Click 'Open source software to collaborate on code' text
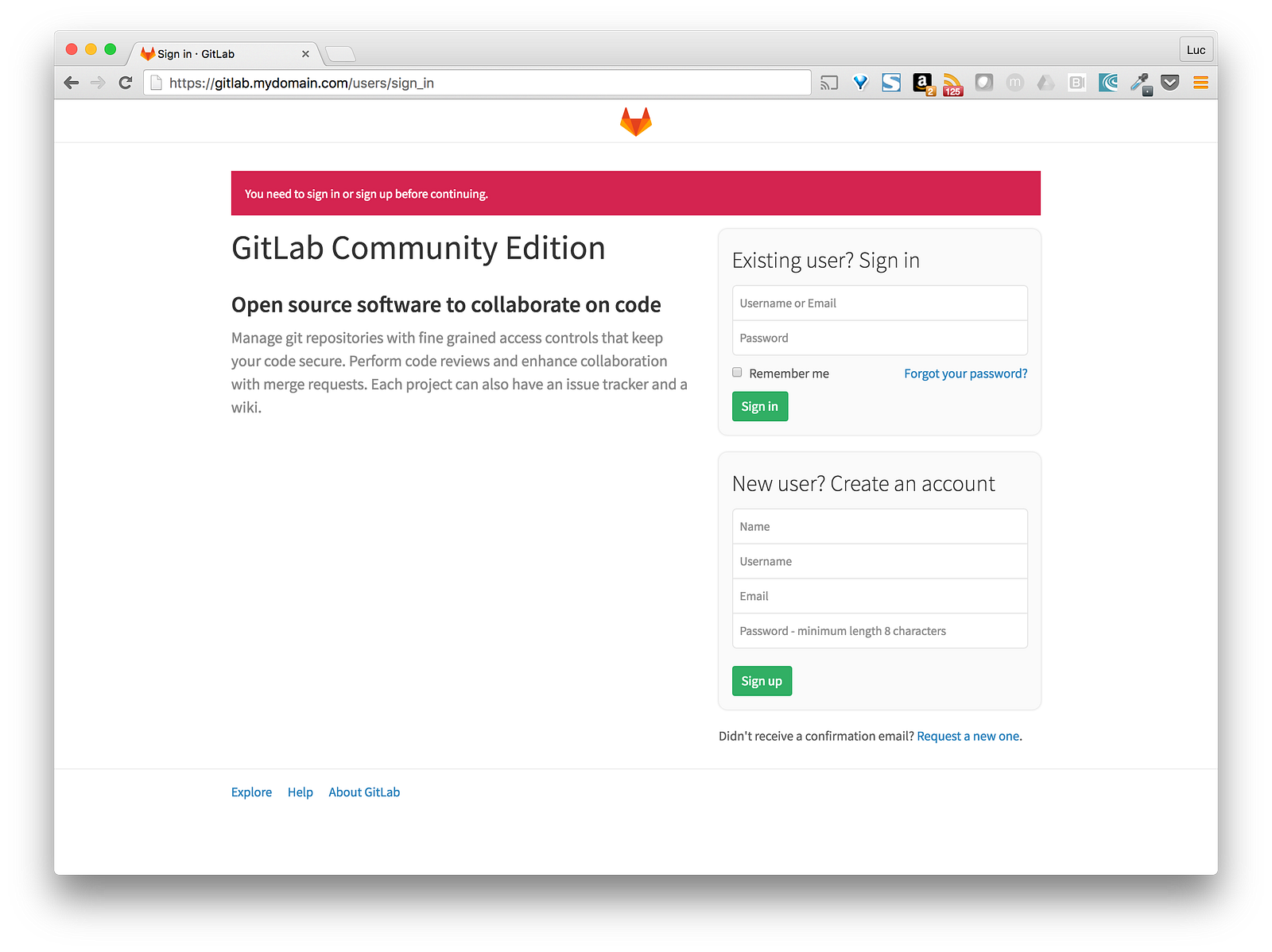The height and width of the screenshot is (952, 1272). click(x=446, y=305)
